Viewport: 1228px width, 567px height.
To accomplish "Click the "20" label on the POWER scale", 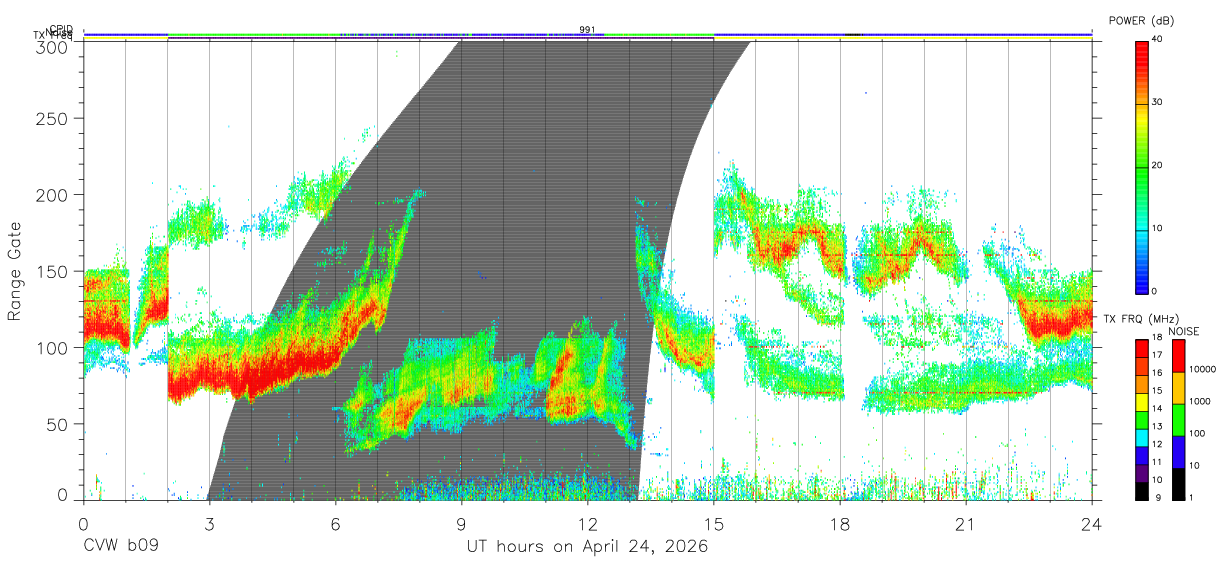I will (x=1157, y=165).
